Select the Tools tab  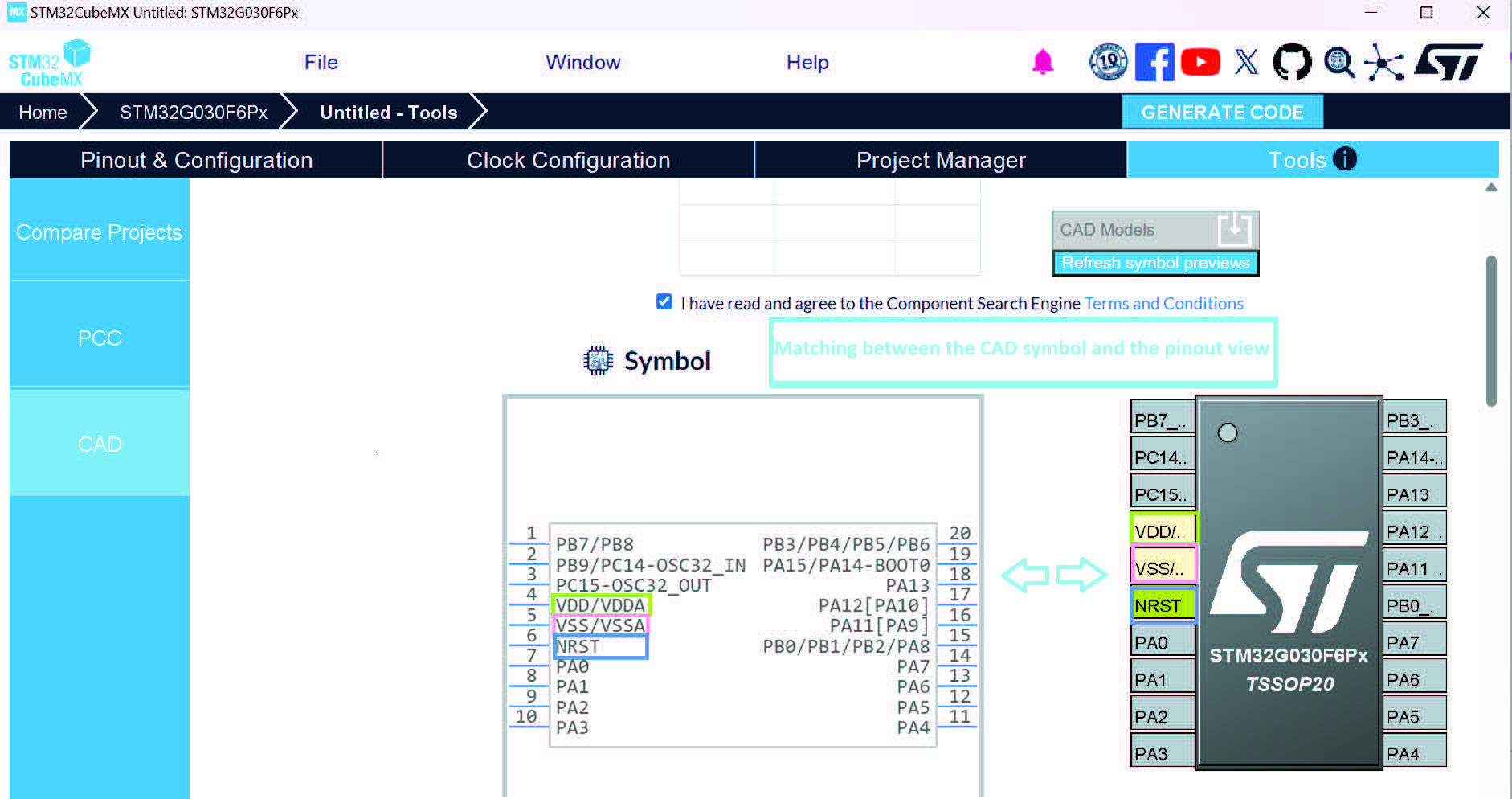click(x=1313, y=160)
